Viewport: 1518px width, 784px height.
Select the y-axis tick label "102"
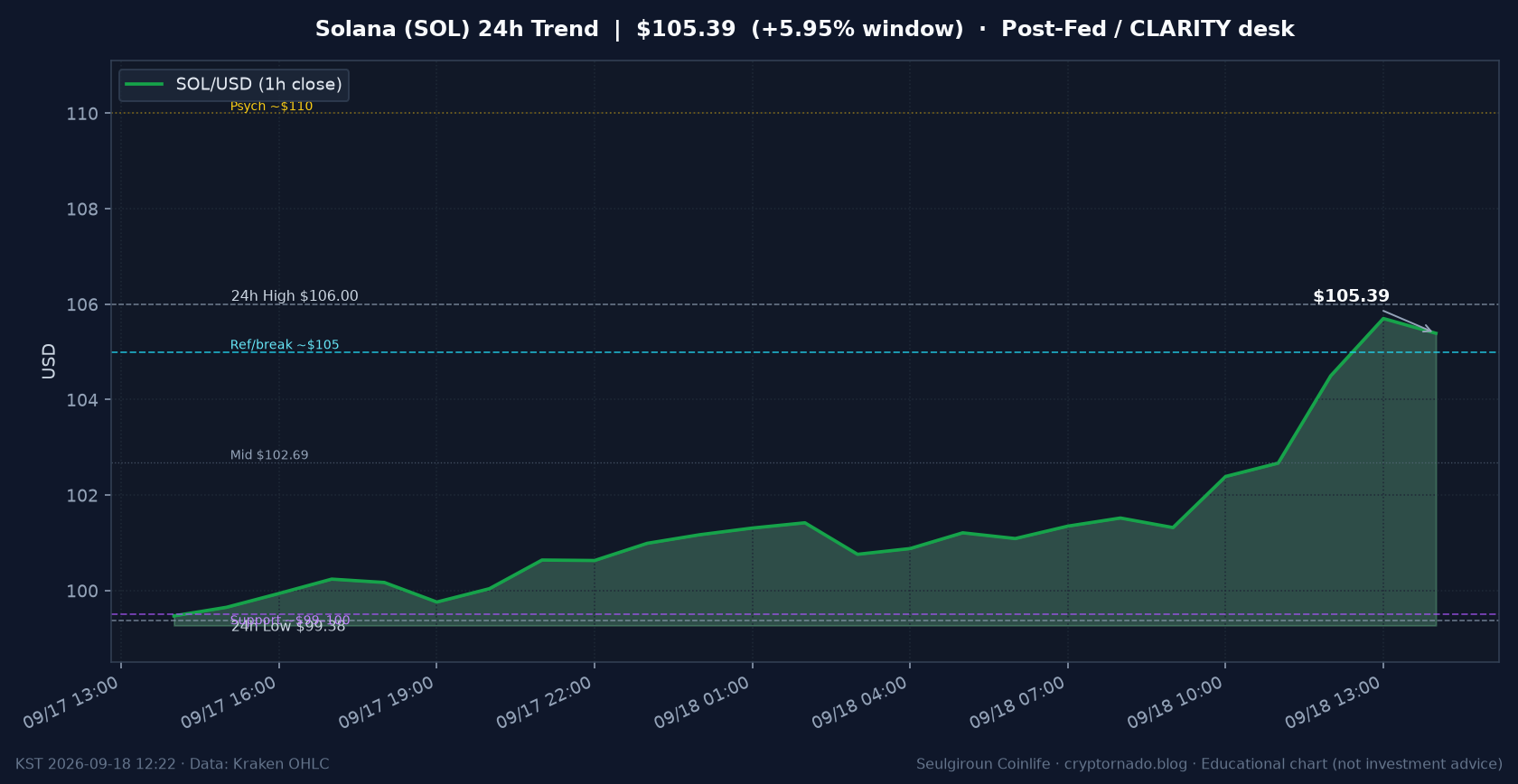[x=82, y=496]
